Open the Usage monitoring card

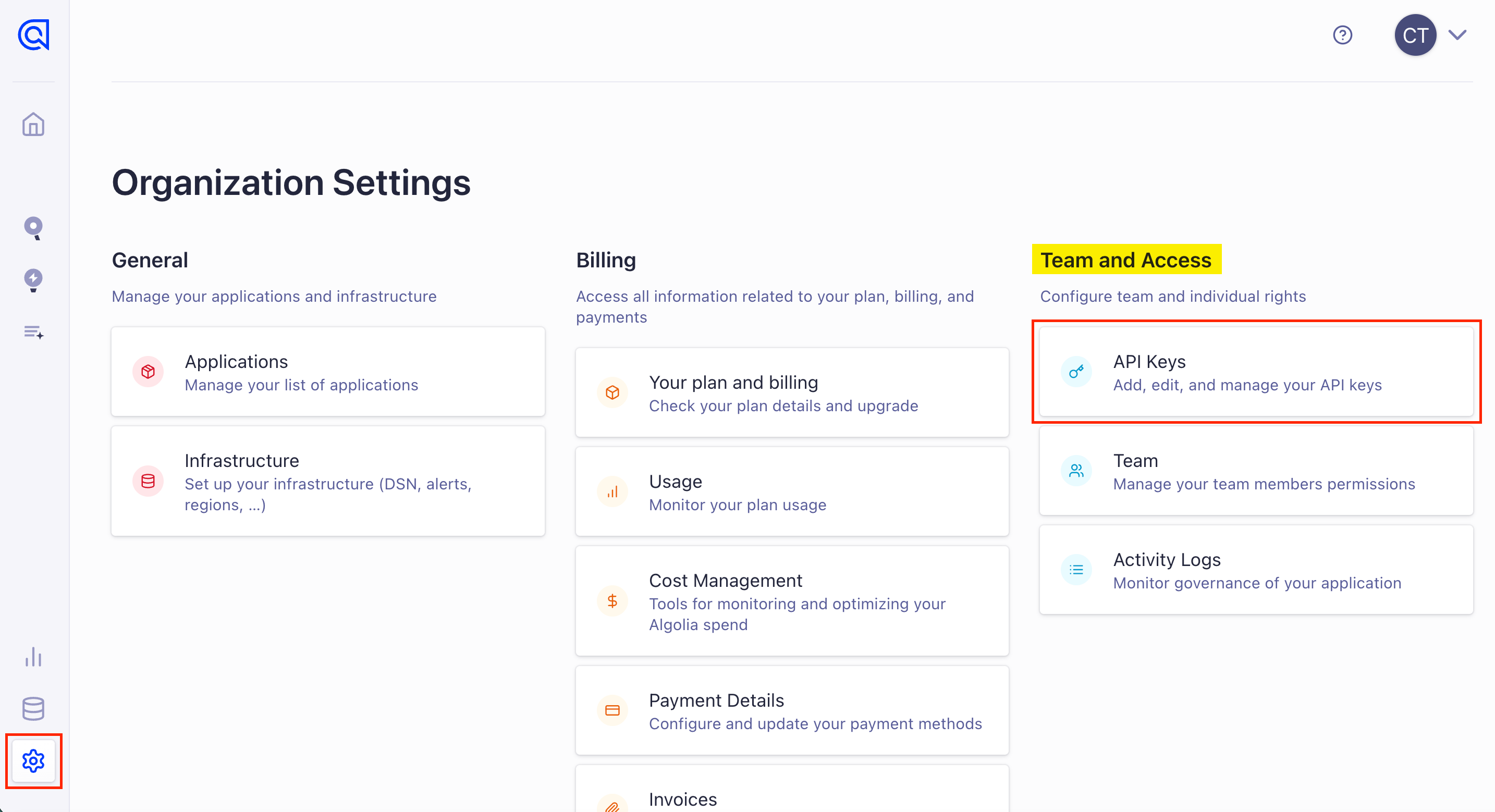pos(792,491)
